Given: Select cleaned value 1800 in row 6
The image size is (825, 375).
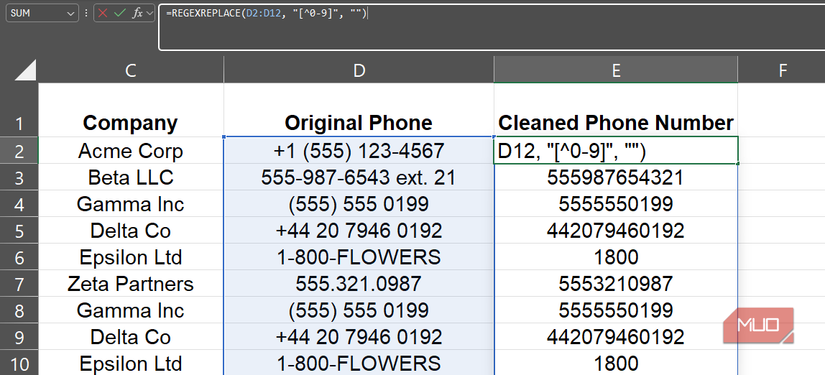Looking at the screenshot, I should (x=616, y=257).
